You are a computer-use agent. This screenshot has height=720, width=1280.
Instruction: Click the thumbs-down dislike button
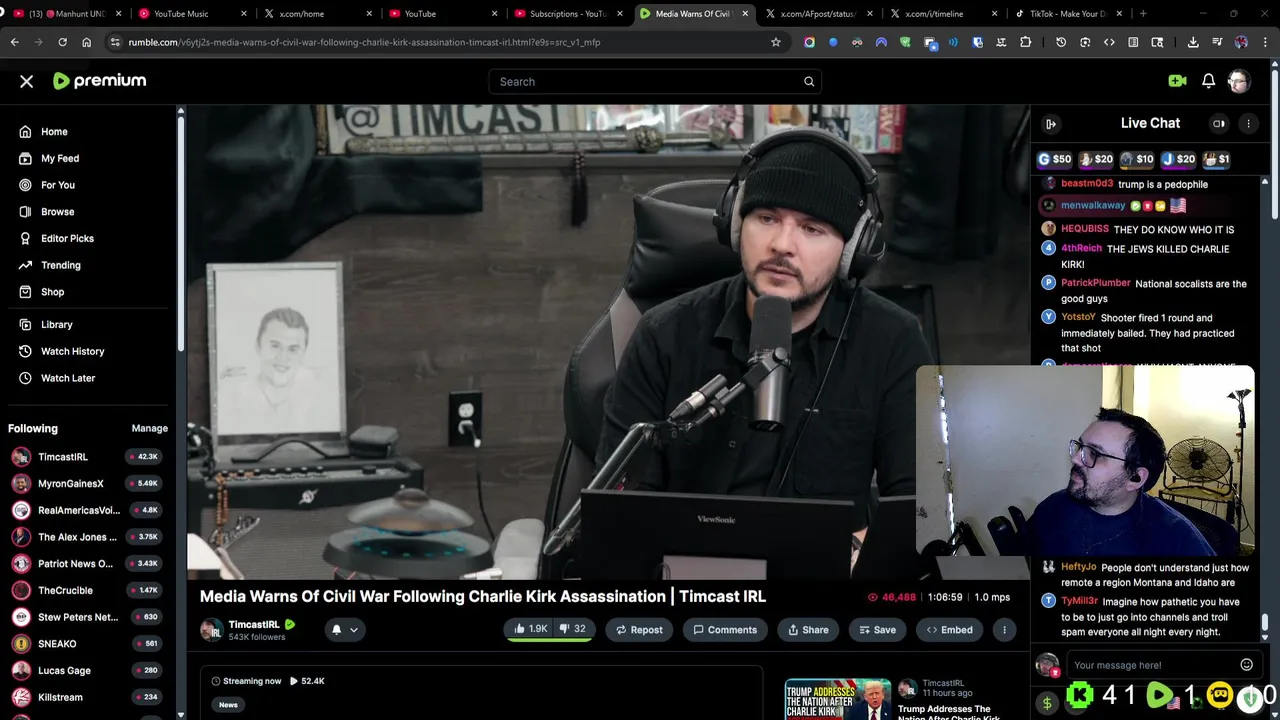point(572,629)
